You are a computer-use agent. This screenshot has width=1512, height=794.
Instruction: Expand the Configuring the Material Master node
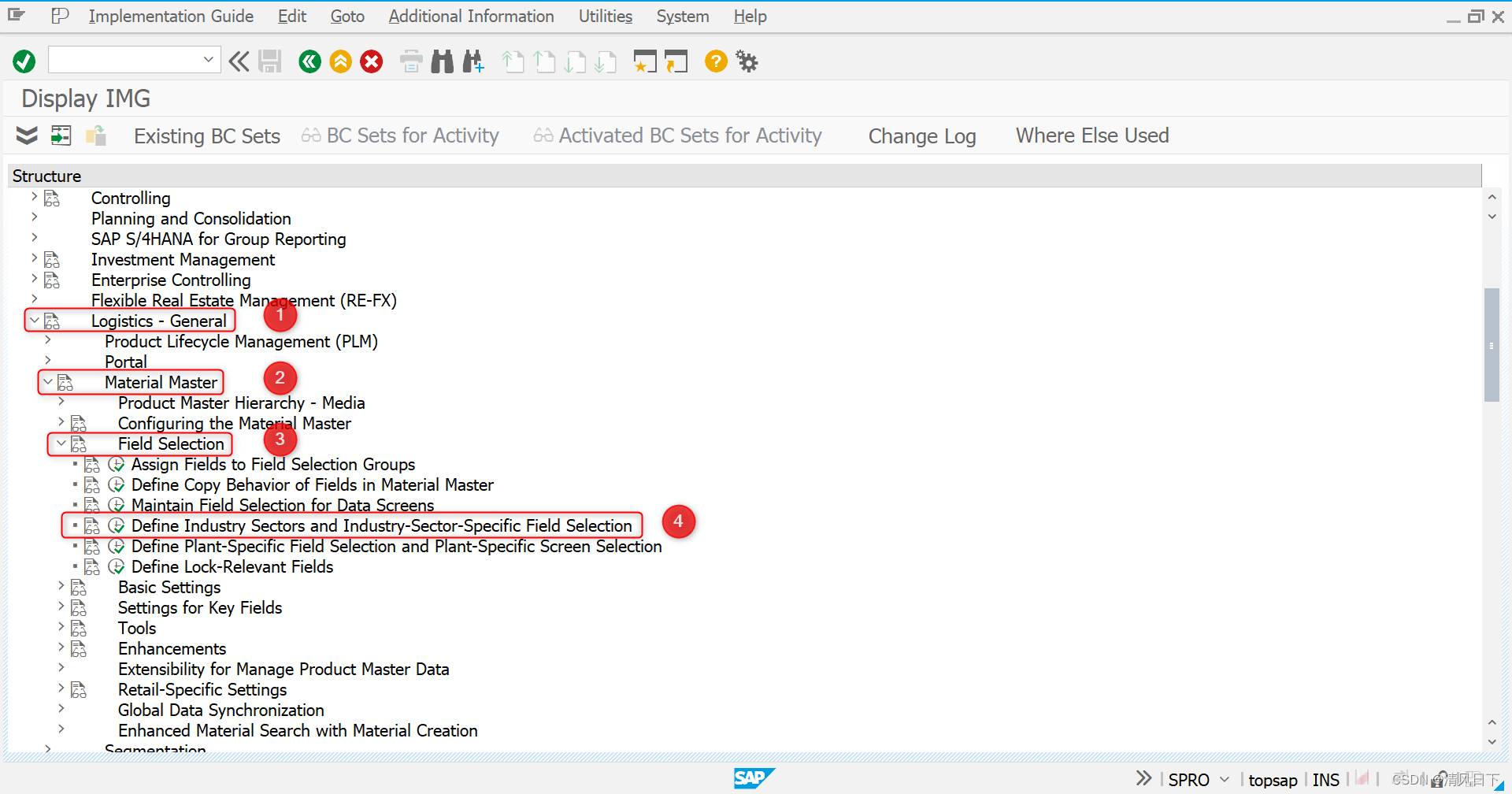point(61,421)
